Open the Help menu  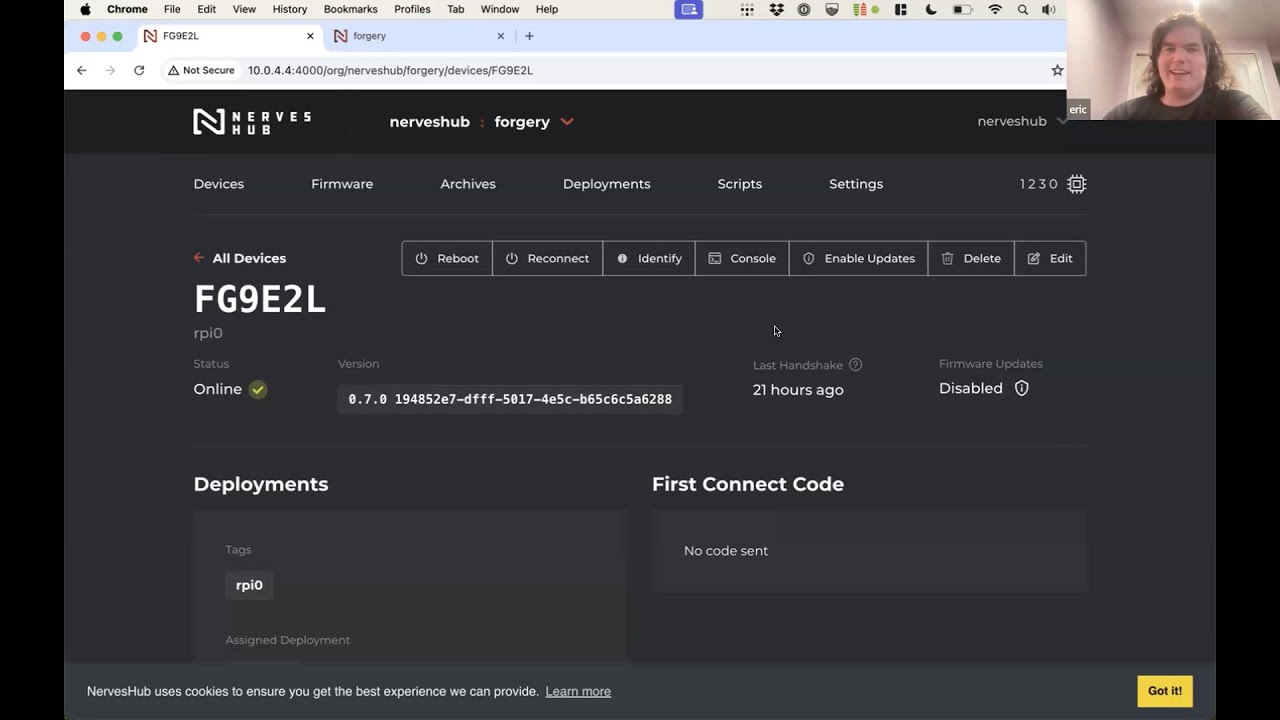click(x=547, y=9)
